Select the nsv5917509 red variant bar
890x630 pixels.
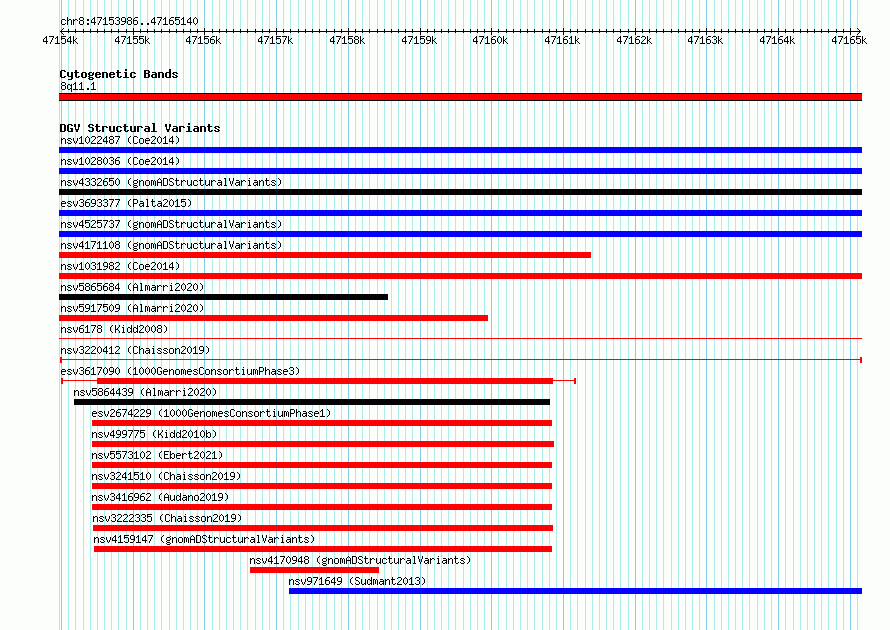[274, 318]
